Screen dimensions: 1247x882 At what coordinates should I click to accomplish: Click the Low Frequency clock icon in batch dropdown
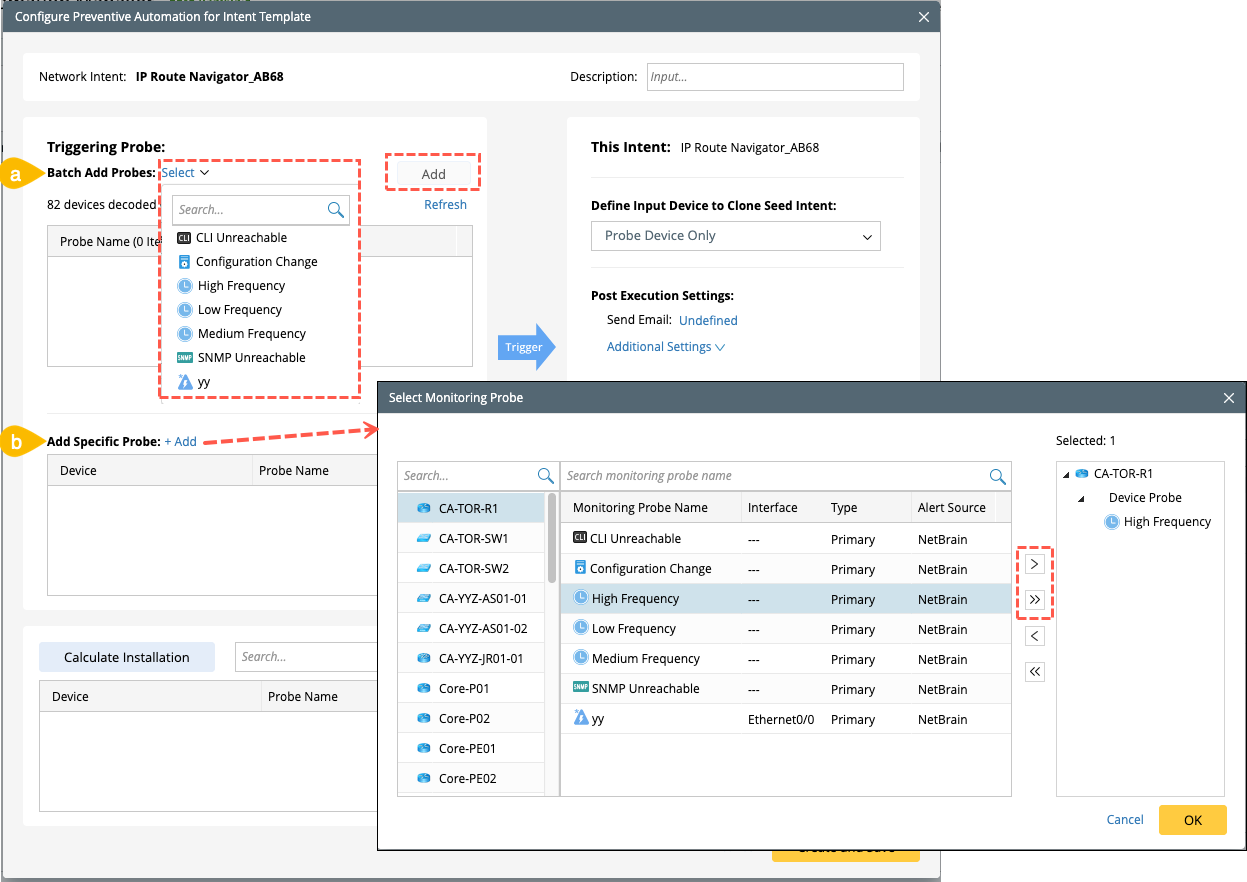(185, 310)
